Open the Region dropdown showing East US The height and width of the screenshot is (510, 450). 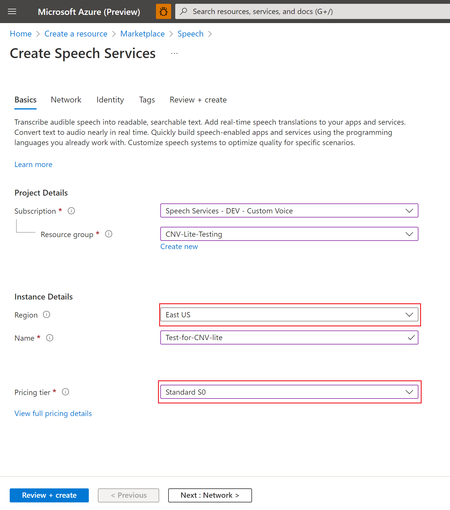pos(289,315)
